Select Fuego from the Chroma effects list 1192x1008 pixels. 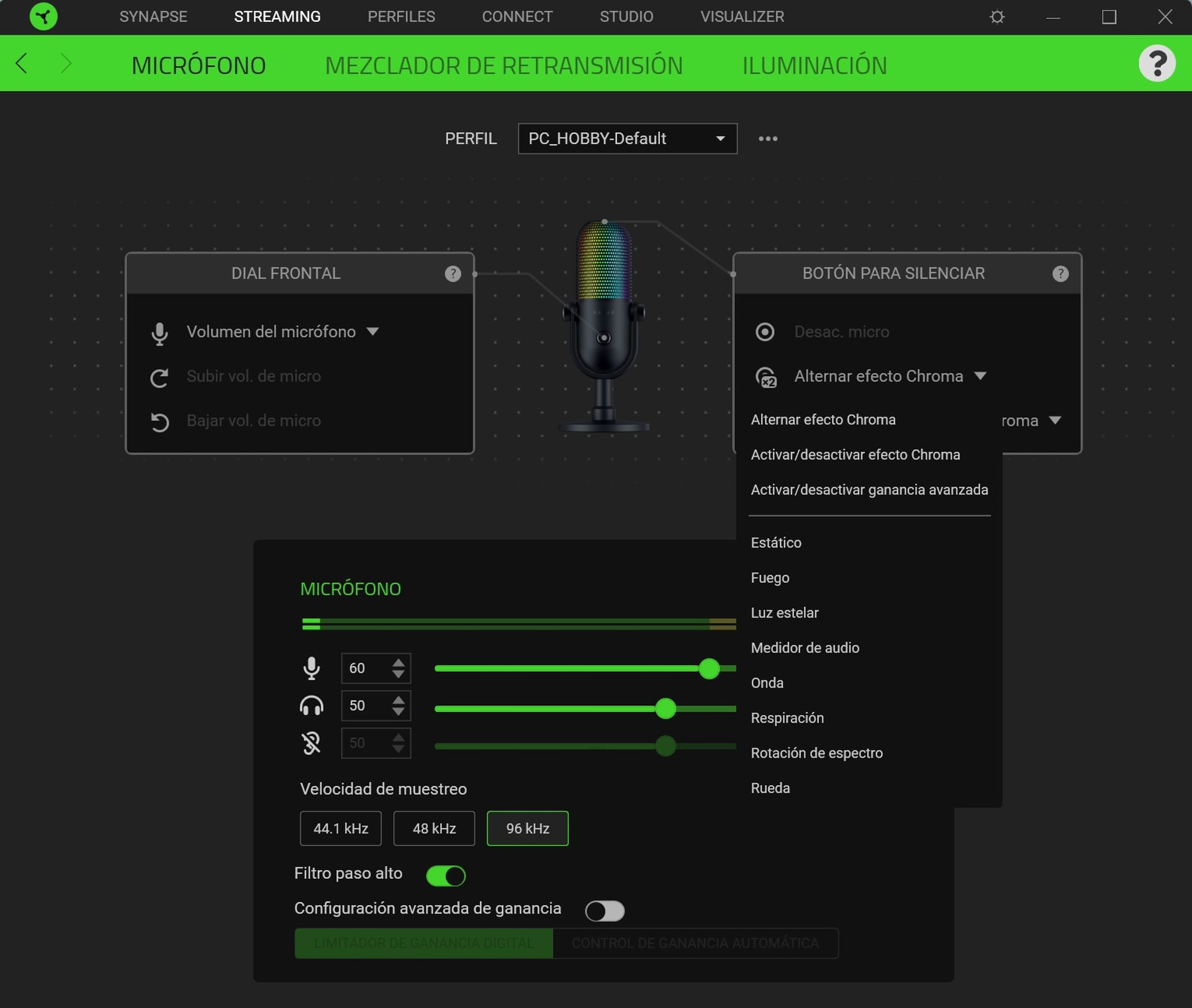point(770,577)
